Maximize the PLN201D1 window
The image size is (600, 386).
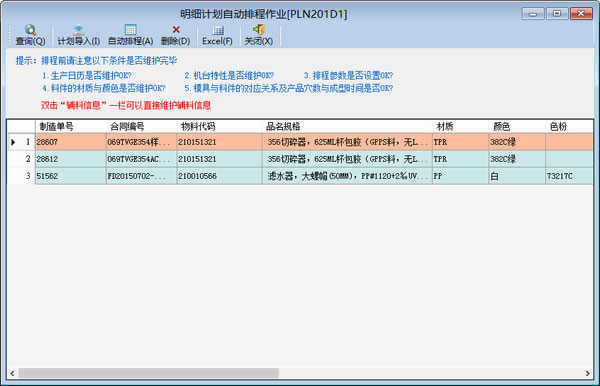[557, 14]
